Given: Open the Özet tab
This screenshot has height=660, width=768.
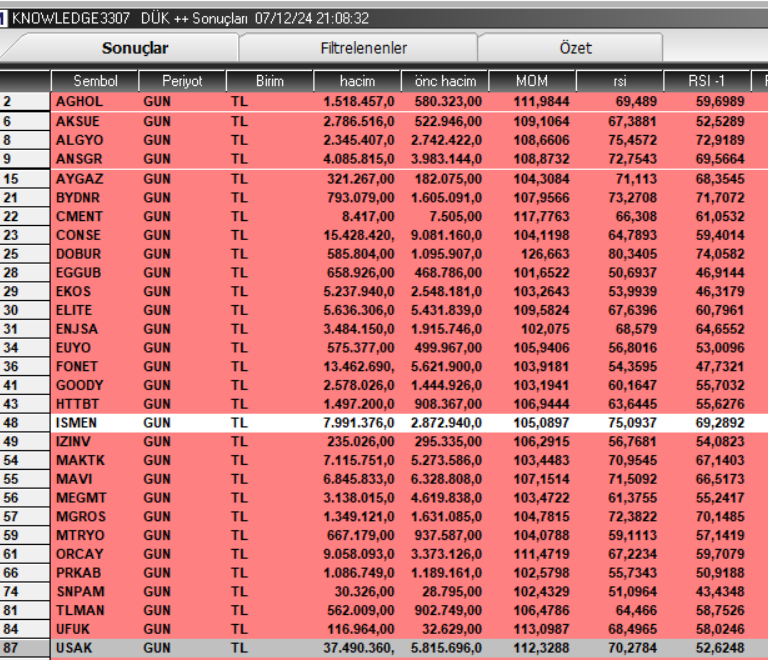Looking at the screenshot, I should 576,48.
